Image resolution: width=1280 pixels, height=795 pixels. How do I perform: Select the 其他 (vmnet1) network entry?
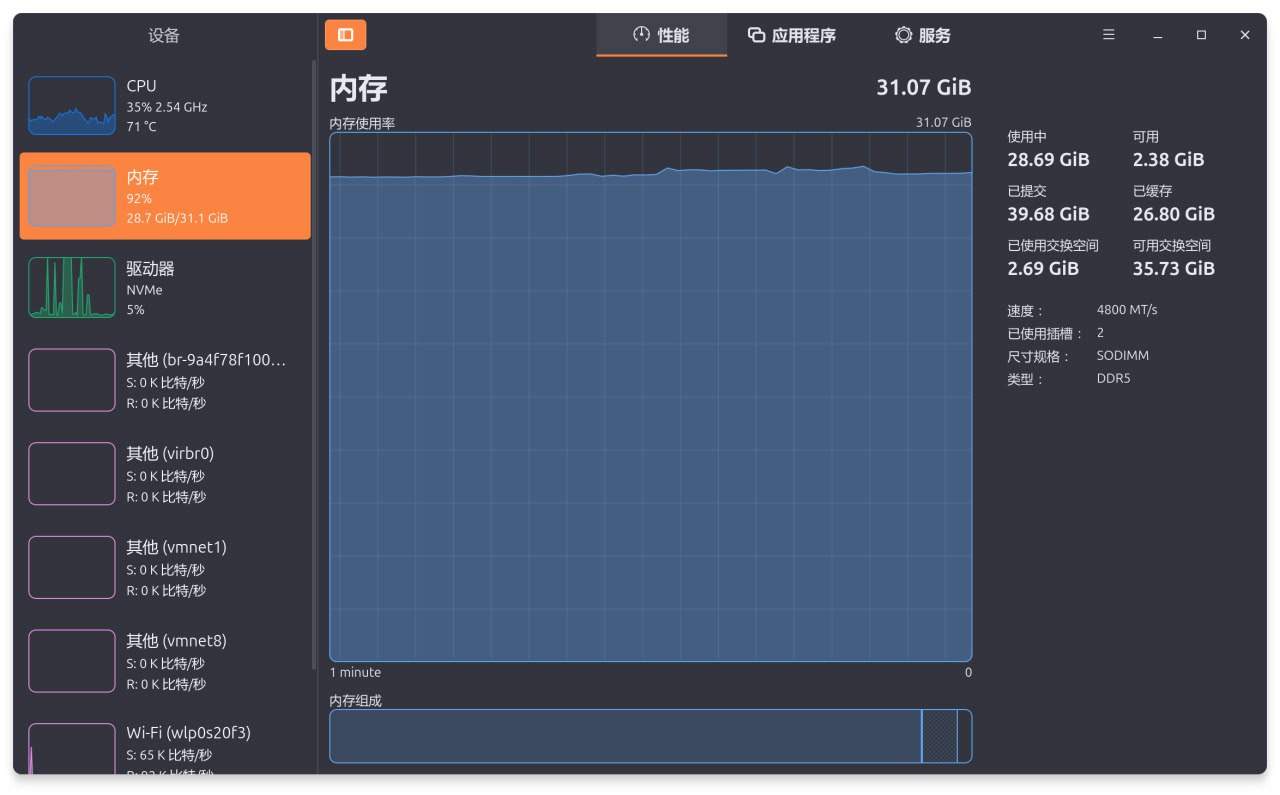coord(165,567)
